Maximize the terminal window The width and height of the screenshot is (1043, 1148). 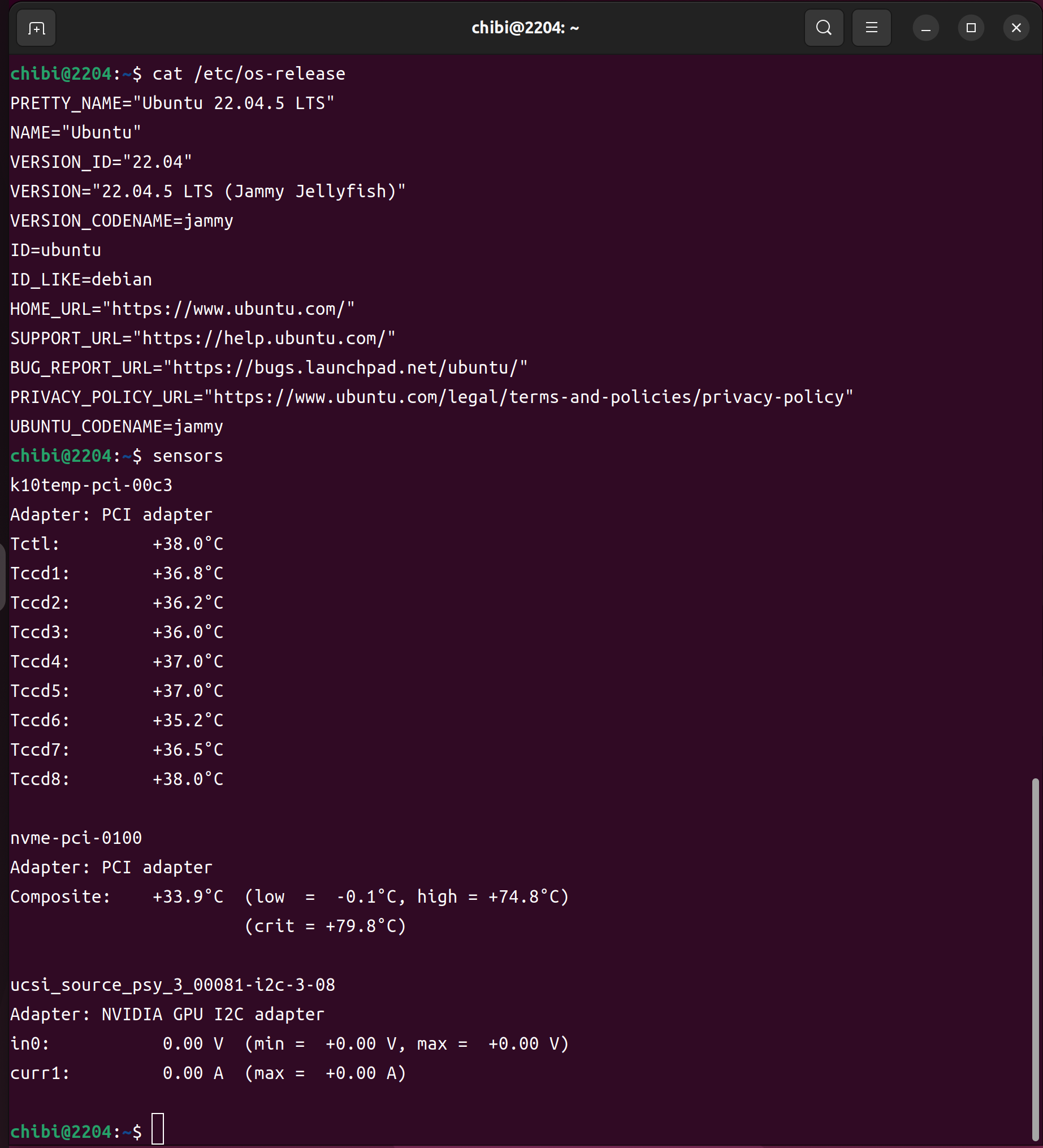(x=971, y=28)
